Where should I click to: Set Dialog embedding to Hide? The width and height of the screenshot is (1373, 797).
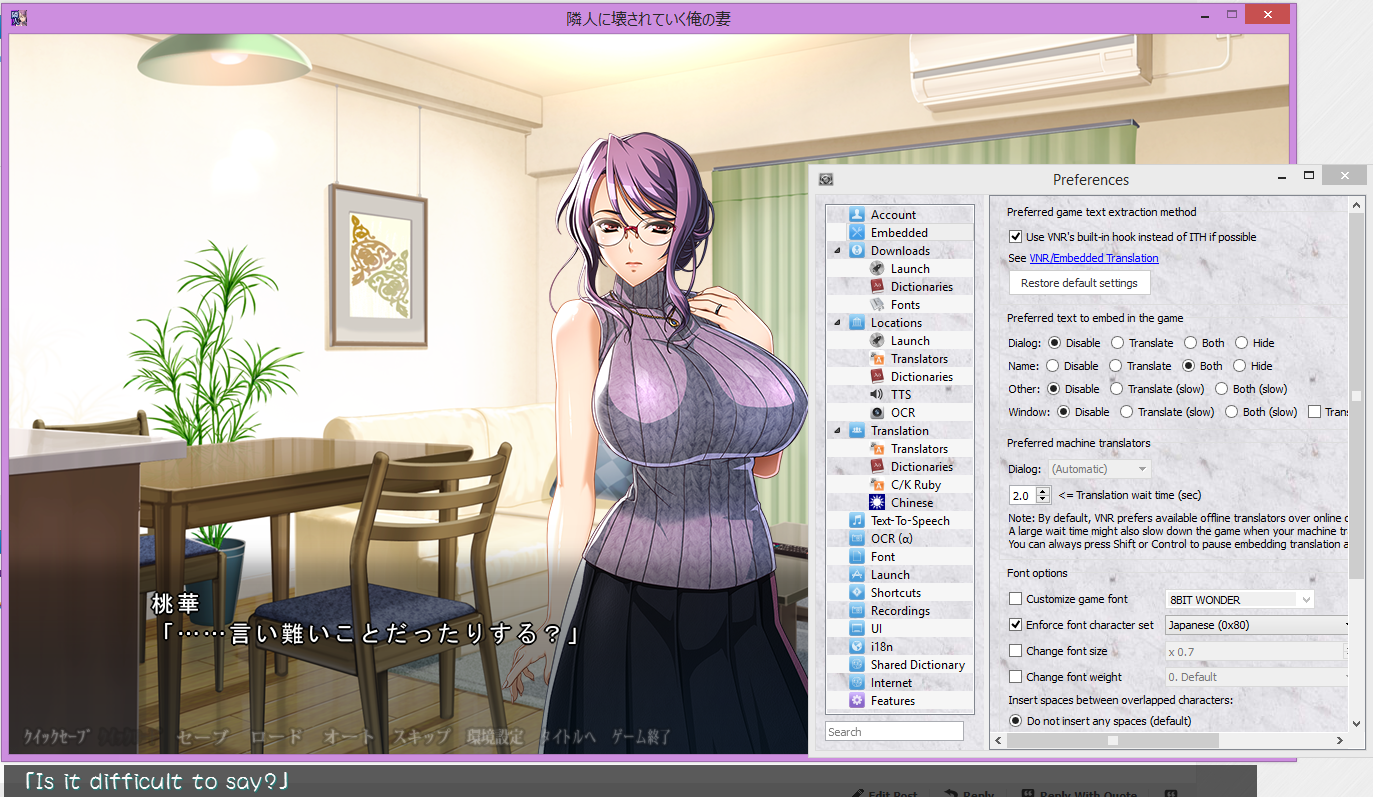coord(1241,343)
